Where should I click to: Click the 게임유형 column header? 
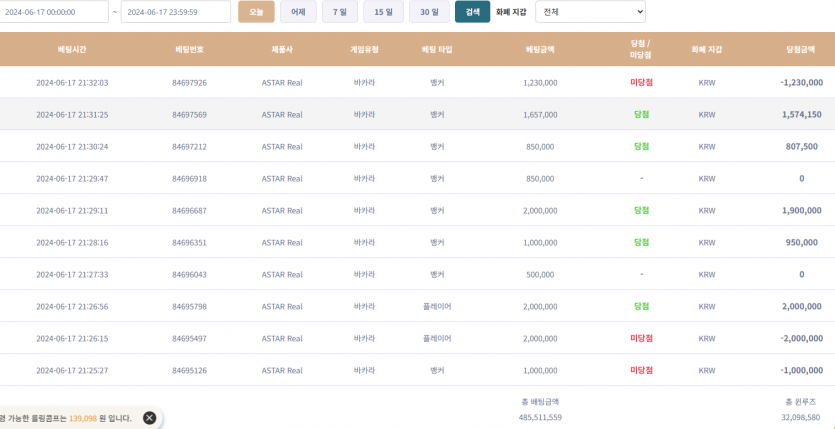coord(364,50)
